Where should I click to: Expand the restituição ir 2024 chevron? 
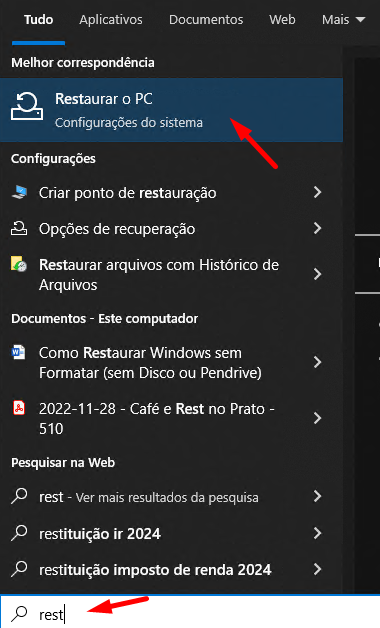point(318,533)
